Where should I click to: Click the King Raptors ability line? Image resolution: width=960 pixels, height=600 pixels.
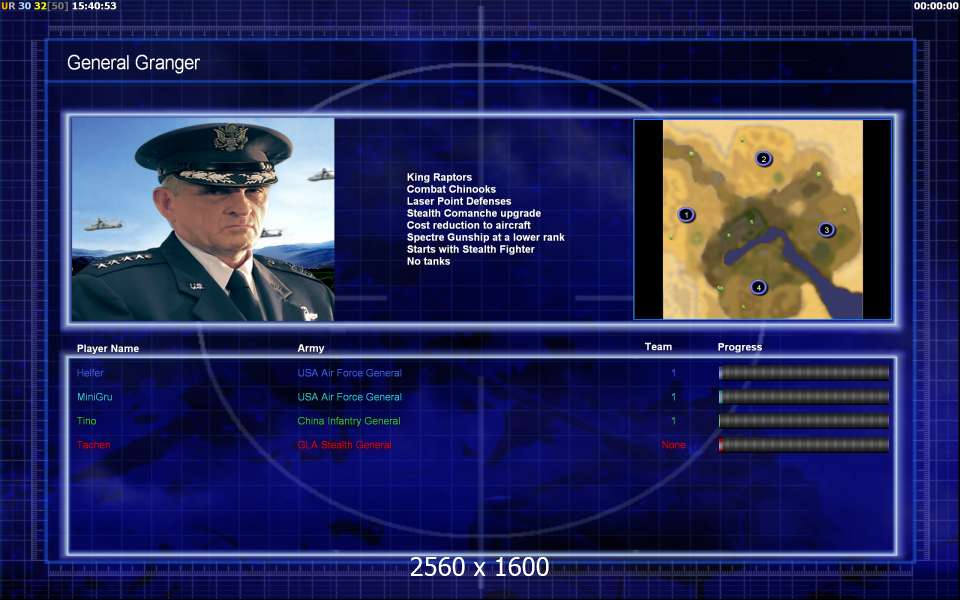coord(439,177)
